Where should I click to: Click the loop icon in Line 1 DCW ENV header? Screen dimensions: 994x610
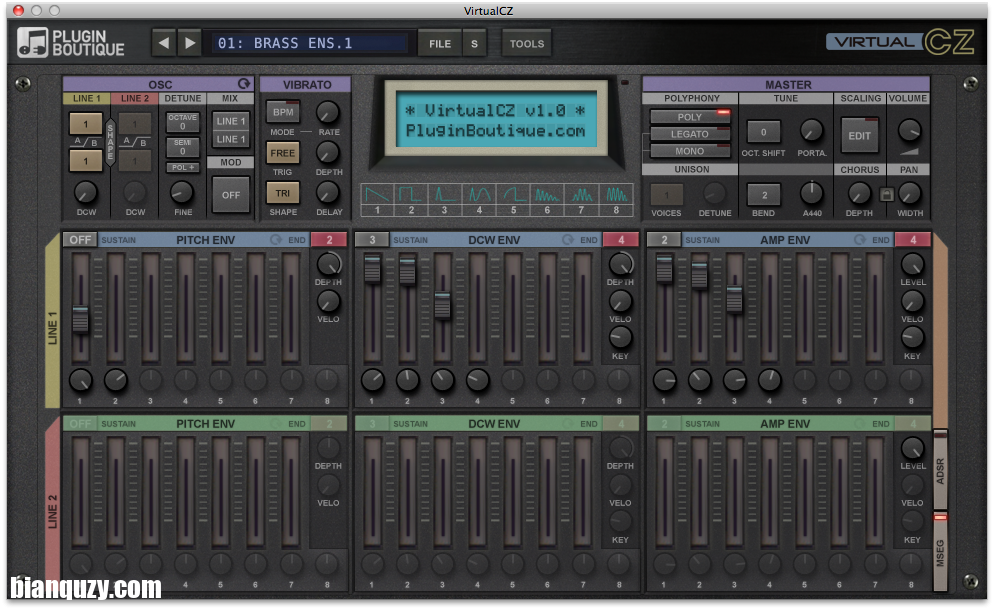(568, 240)
